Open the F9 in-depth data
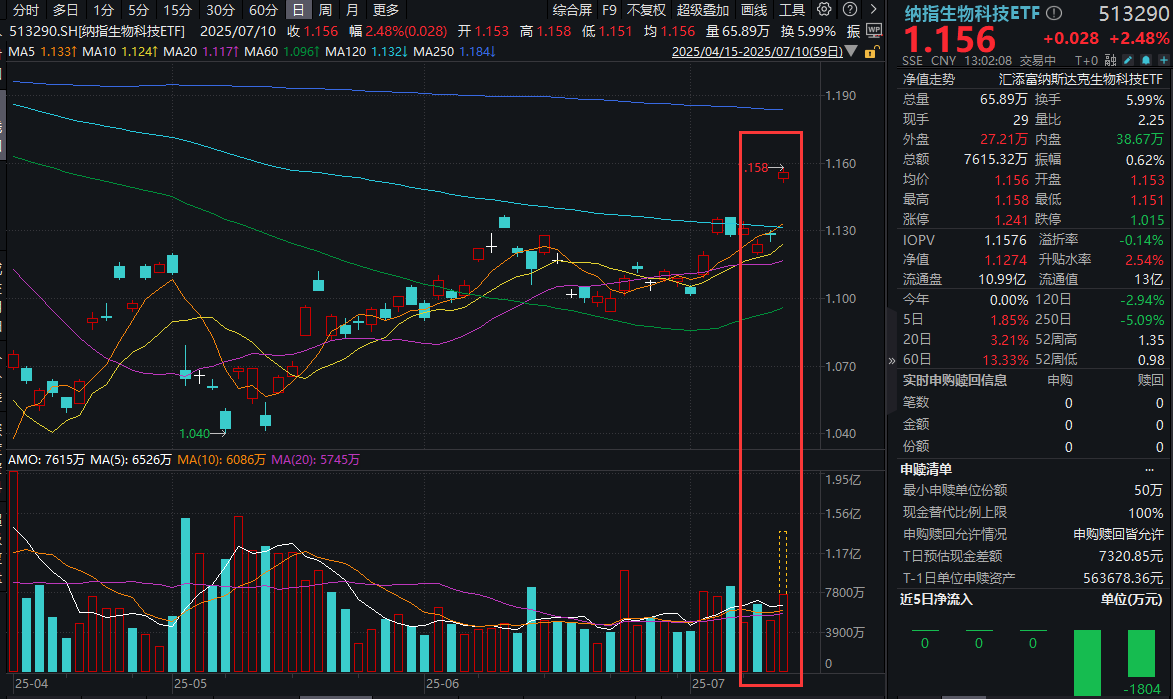Image resolution: width=1173 pixels, height=699 pixels. coord(609,10)
